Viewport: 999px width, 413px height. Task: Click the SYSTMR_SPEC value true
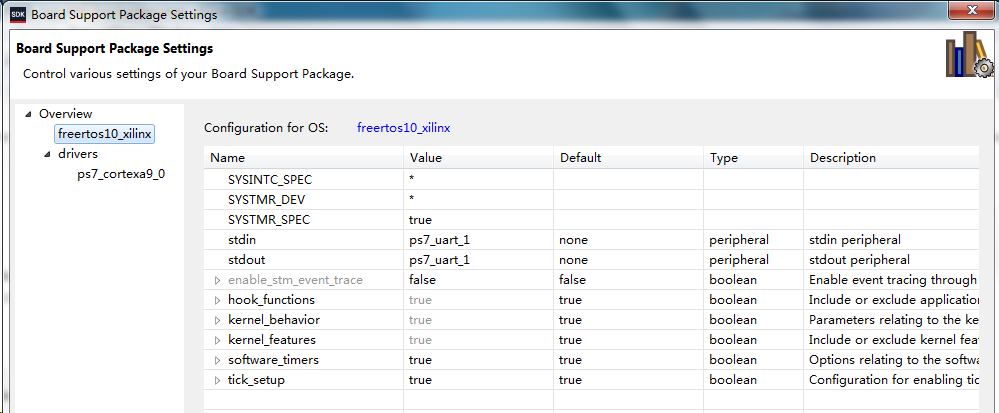420,220
